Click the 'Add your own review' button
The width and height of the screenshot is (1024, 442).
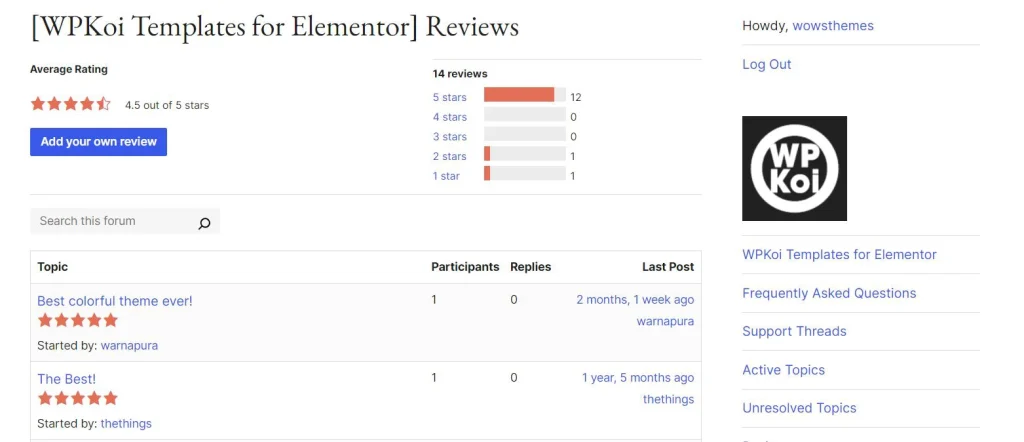[x=99, y=142]
